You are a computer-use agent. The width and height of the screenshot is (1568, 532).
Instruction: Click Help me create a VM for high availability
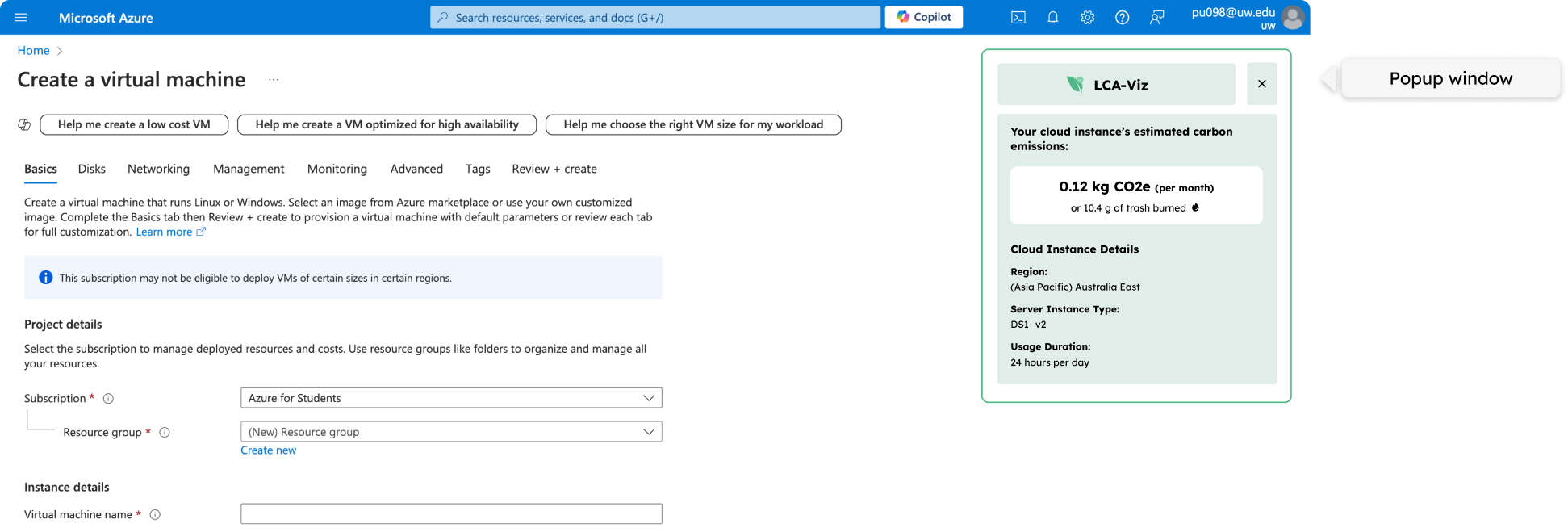pos(387,124)
